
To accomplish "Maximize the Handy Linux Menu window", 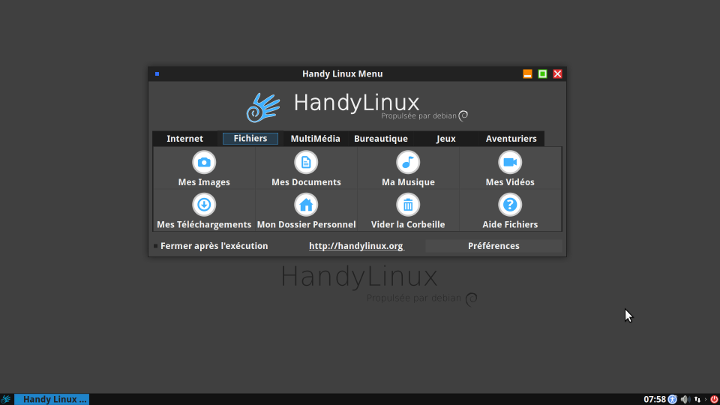I will [542, 74].
